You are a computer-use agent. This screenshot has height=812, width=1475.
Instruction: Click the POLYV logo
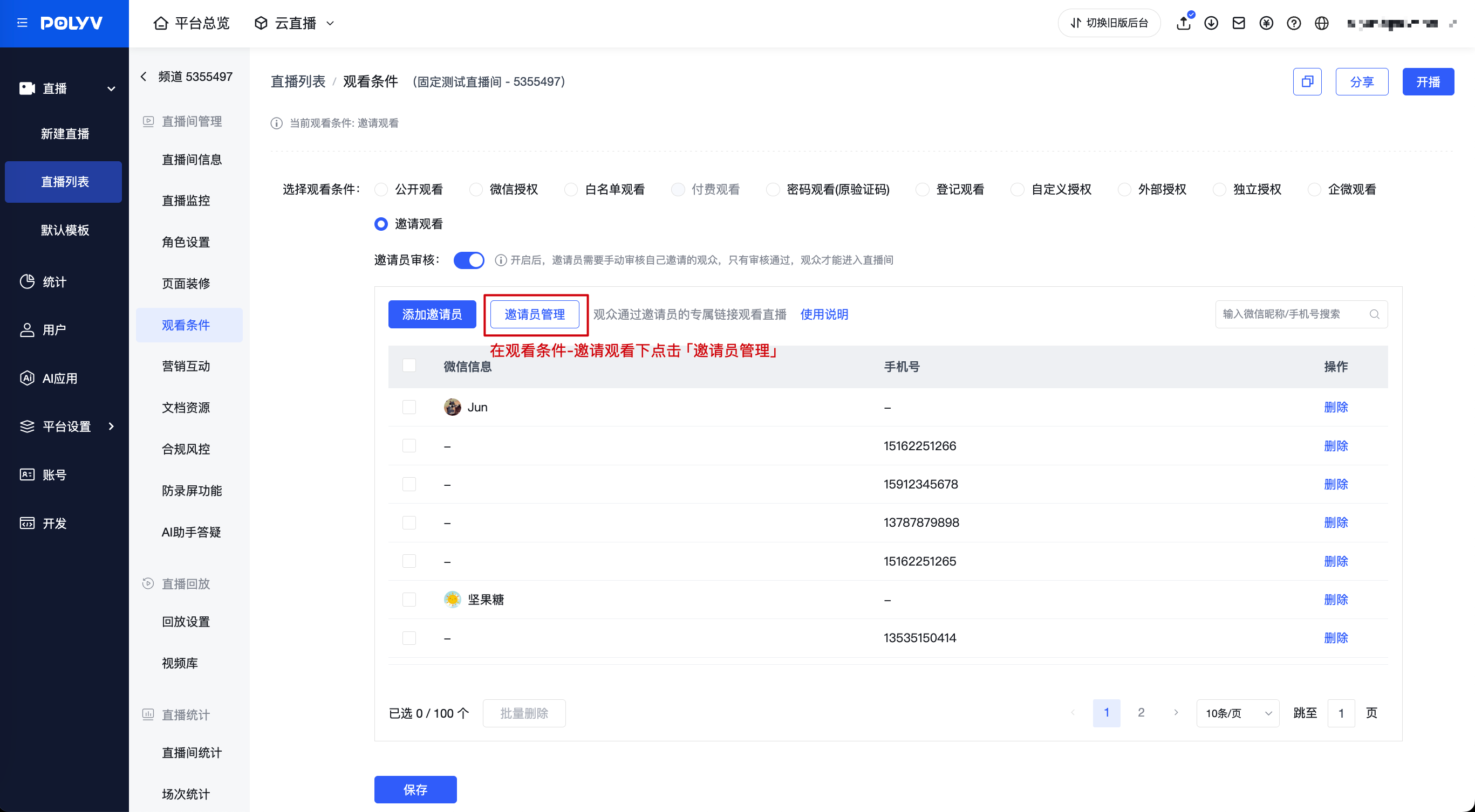(x=72, y=23)
